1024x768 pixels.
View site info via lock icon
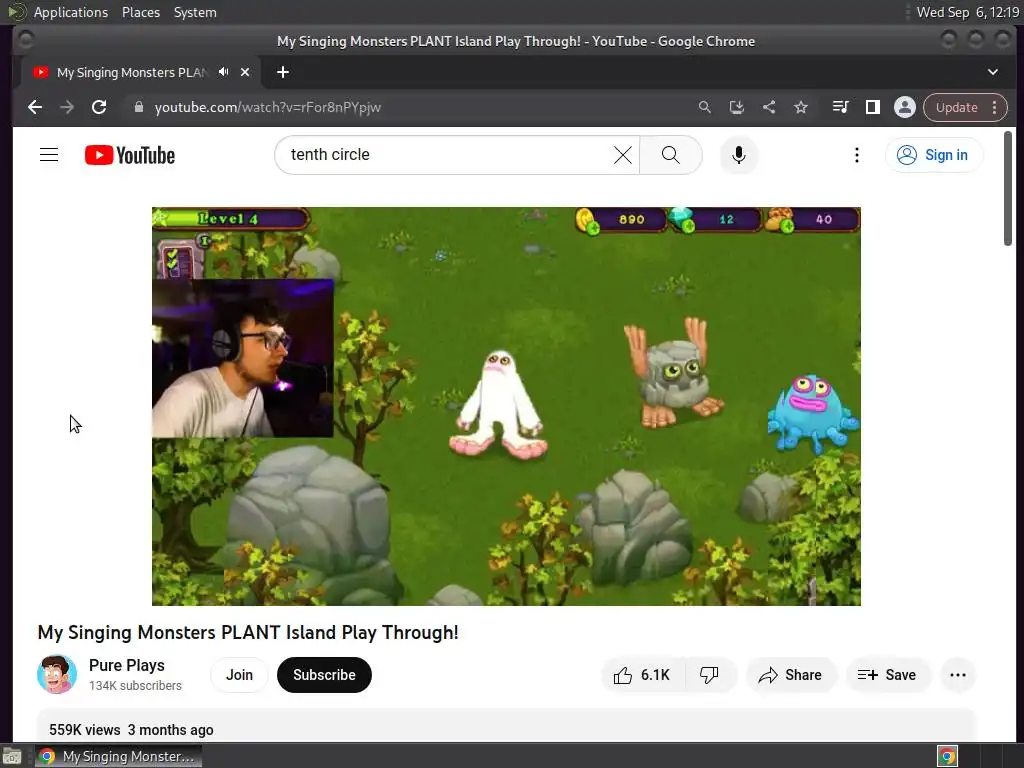138,107
